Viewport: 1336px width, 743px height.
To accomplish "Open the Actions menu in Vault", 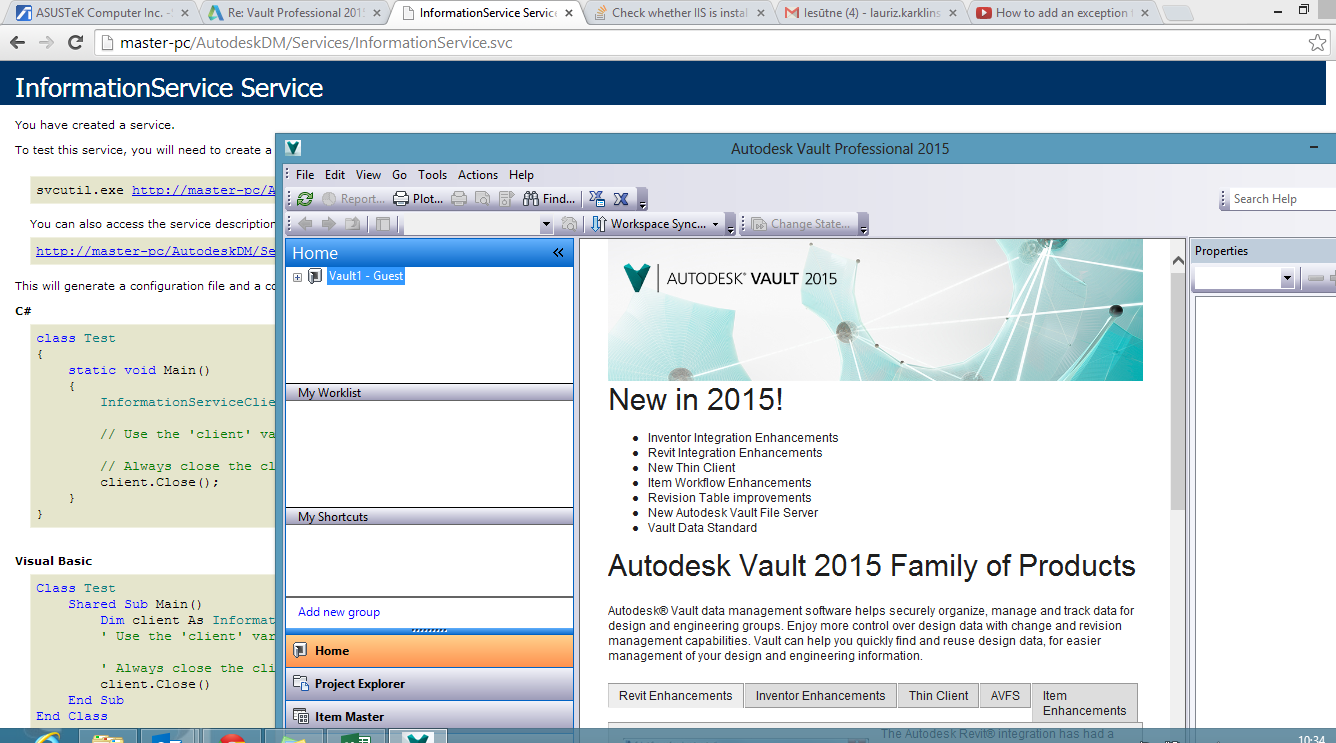I will pyautogui.click(x=478, y=174).
